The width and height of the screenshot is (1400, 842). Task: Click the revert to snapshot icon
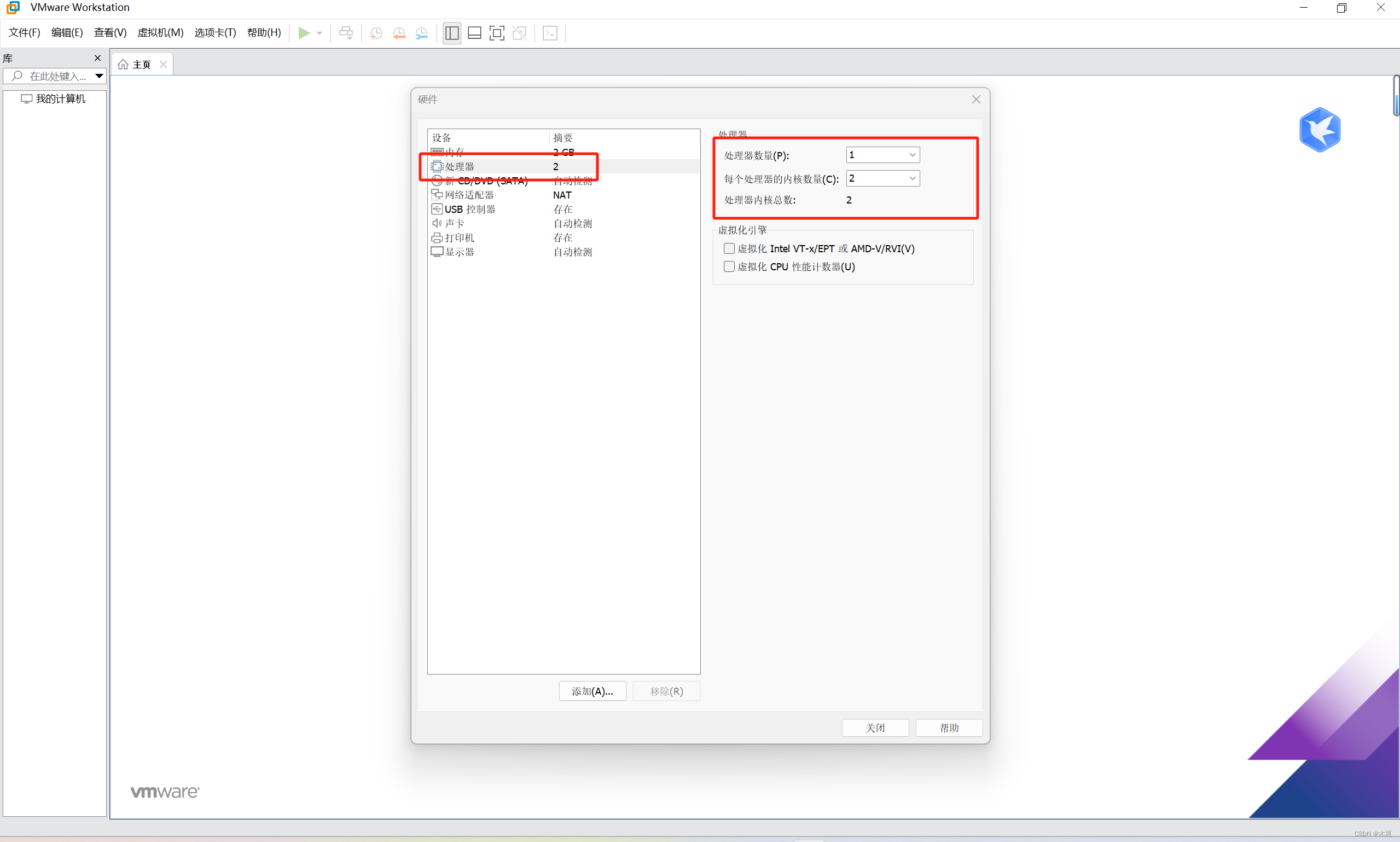[399, 33]
